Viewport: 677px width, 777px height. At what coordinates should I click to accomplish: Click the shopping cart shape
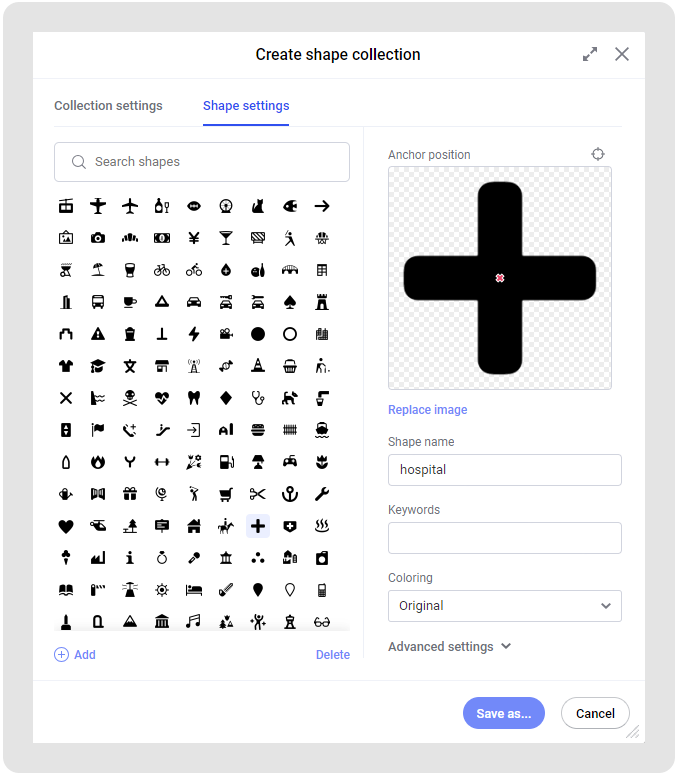[x=226, y=493]
